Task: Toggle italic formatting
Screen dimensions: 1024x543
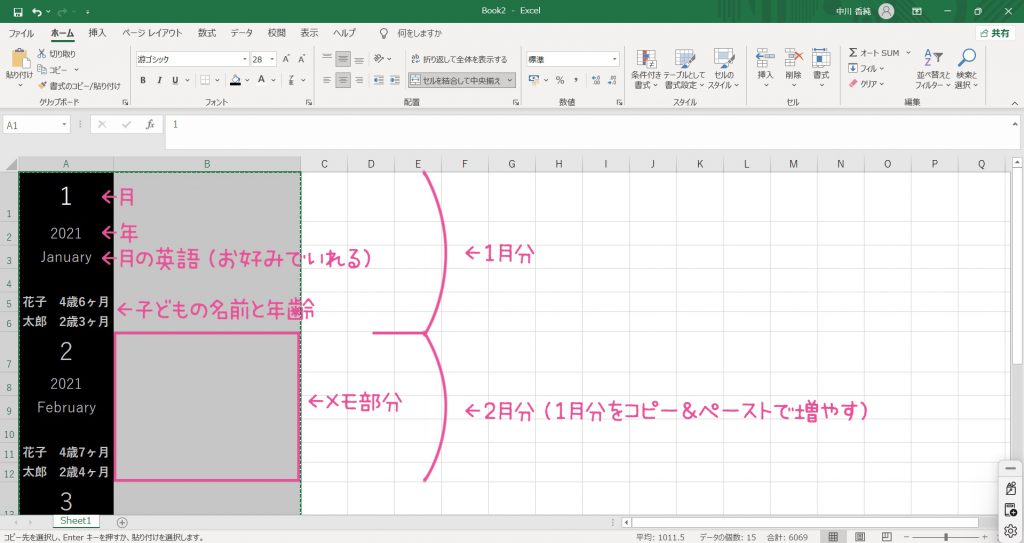Action: click(x=158, y=80)
